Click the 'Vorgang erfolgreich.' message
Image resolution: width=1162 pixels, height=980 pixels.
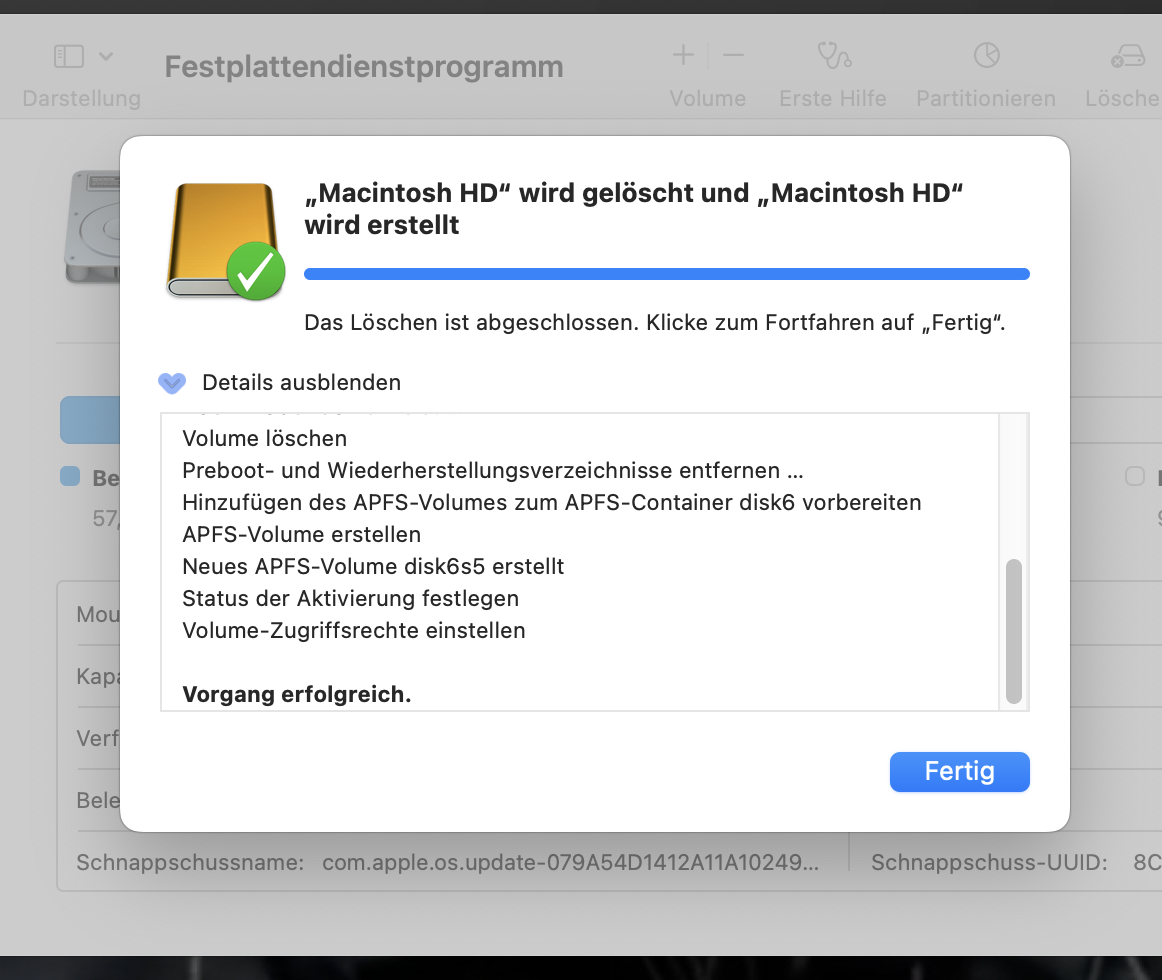(x=296, y=695)
